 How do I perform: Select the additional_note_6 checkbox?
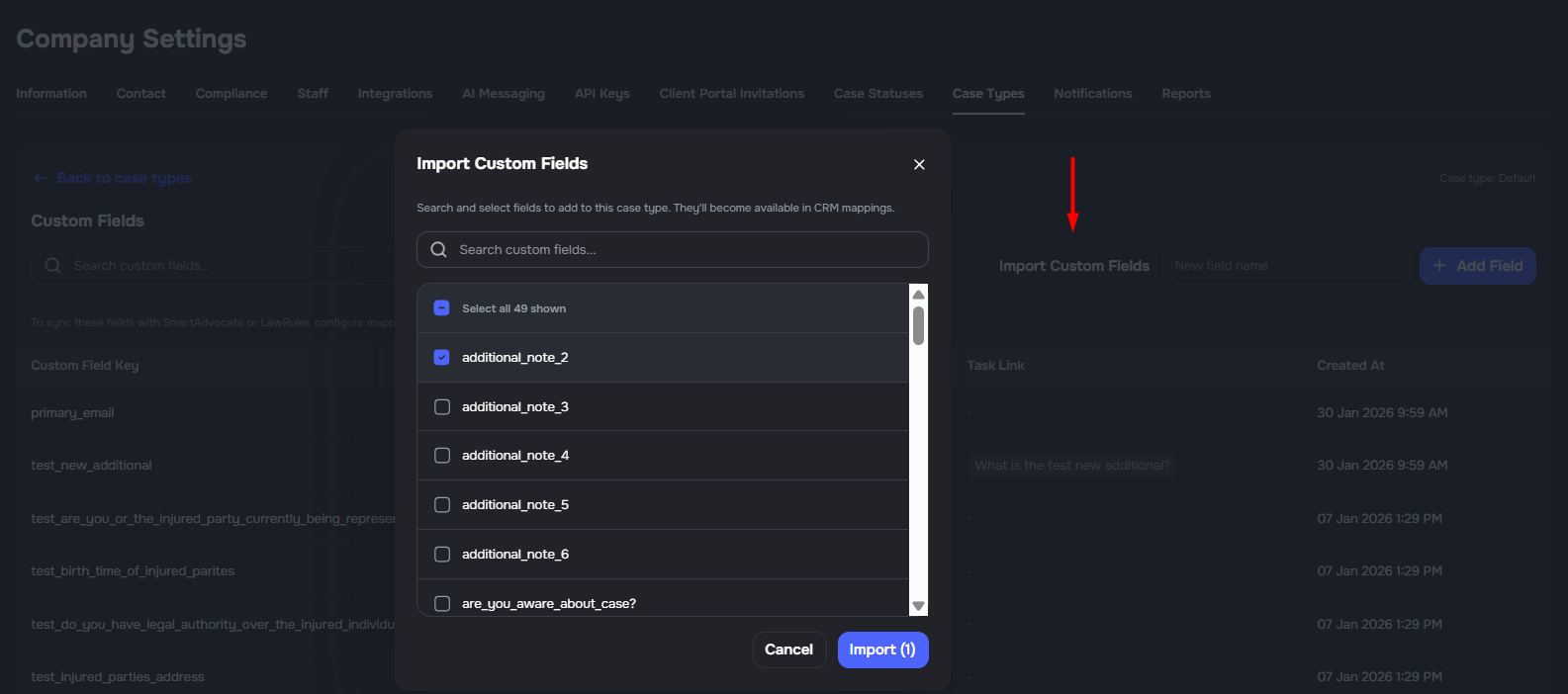pos(442,555)
